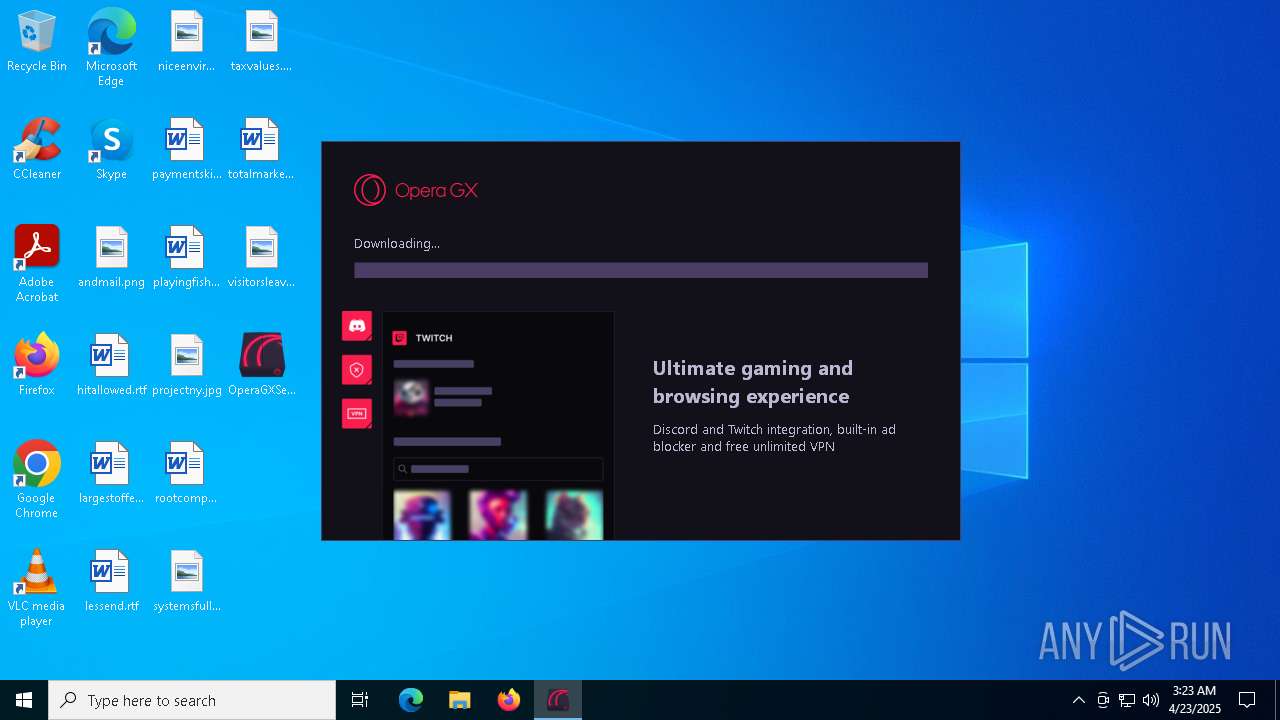Open the CCleaner desktop shortcut

tap(37, 150)
